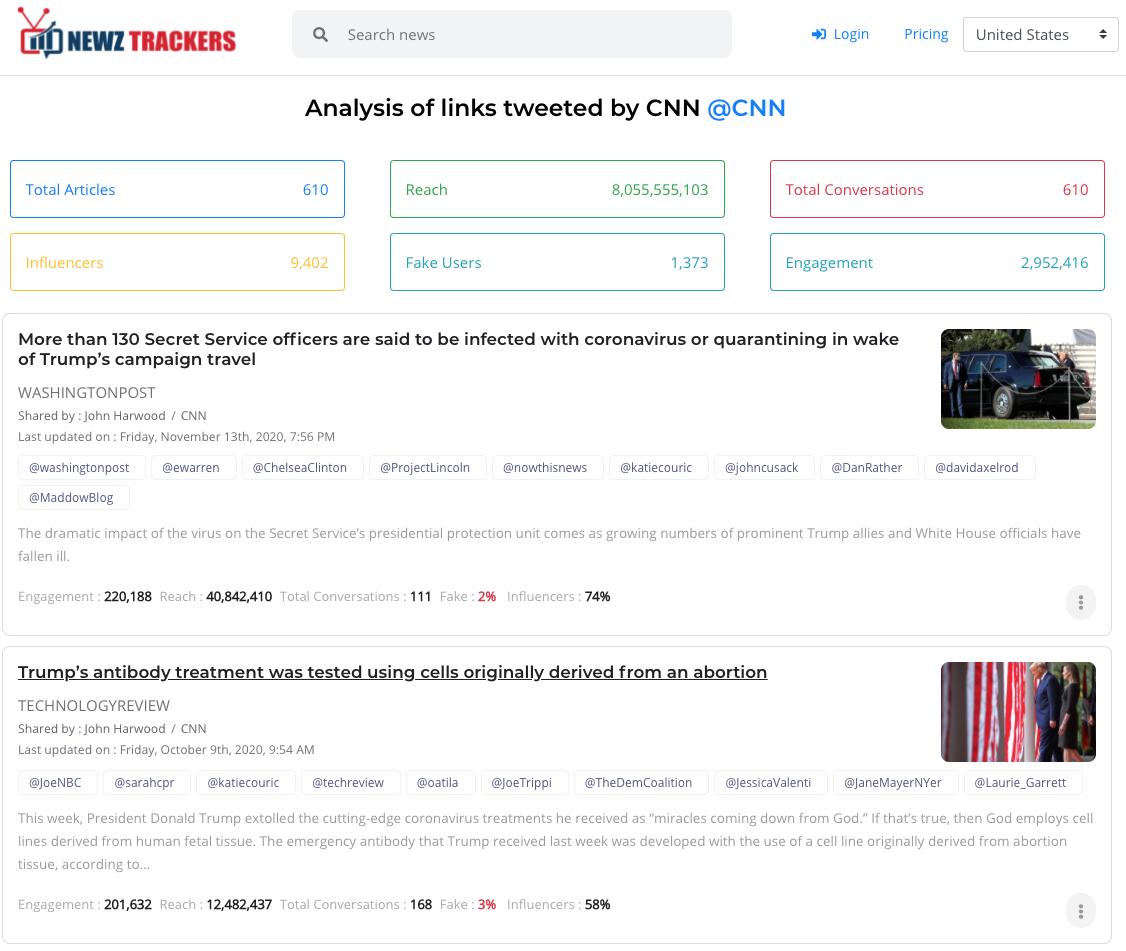1126x951 pixels.
Task: Click the presidential limousine article thumbnail
Action: coord(1018,379)
